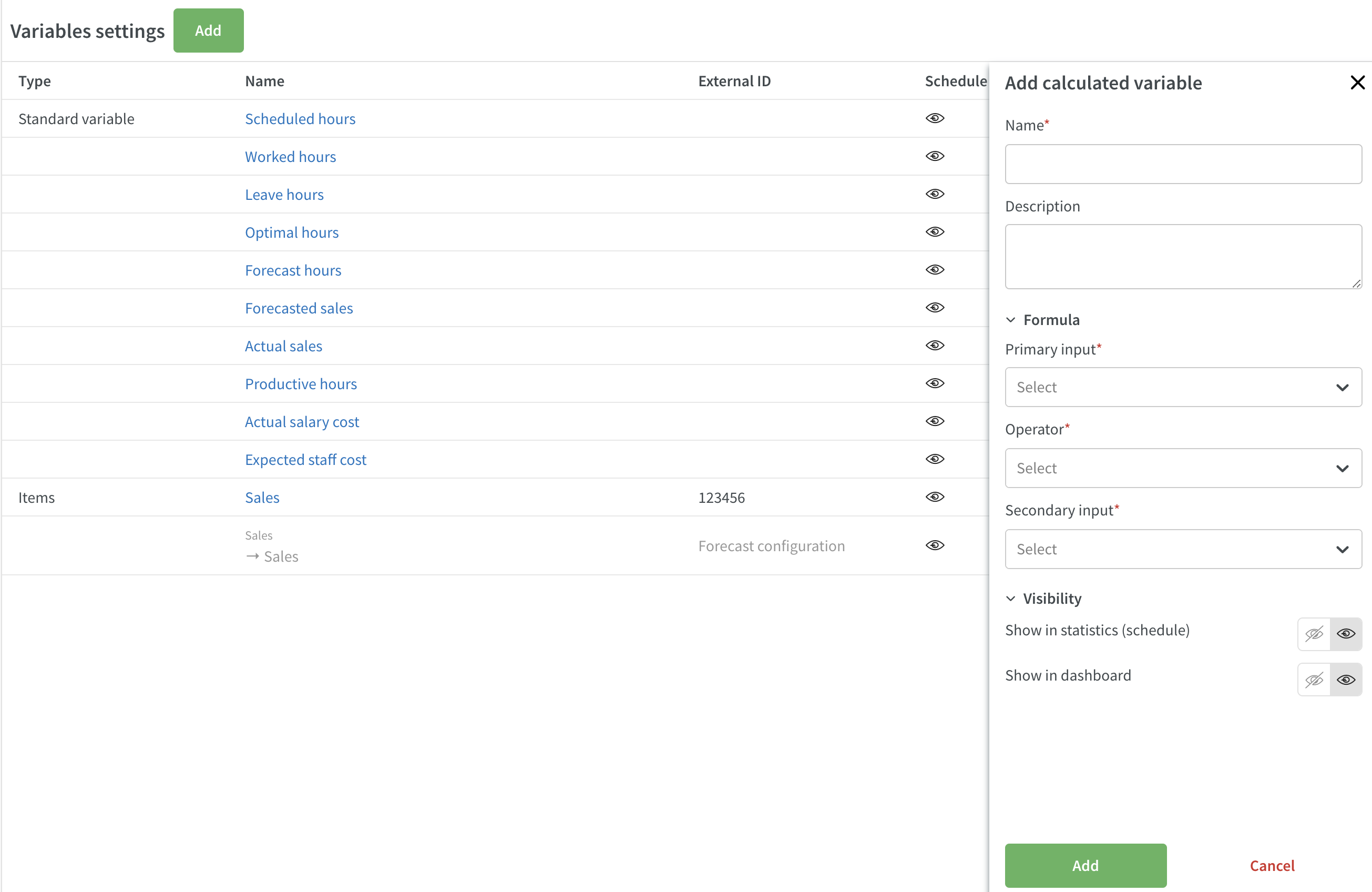Collapse the Visibility section

point(1010,599)
